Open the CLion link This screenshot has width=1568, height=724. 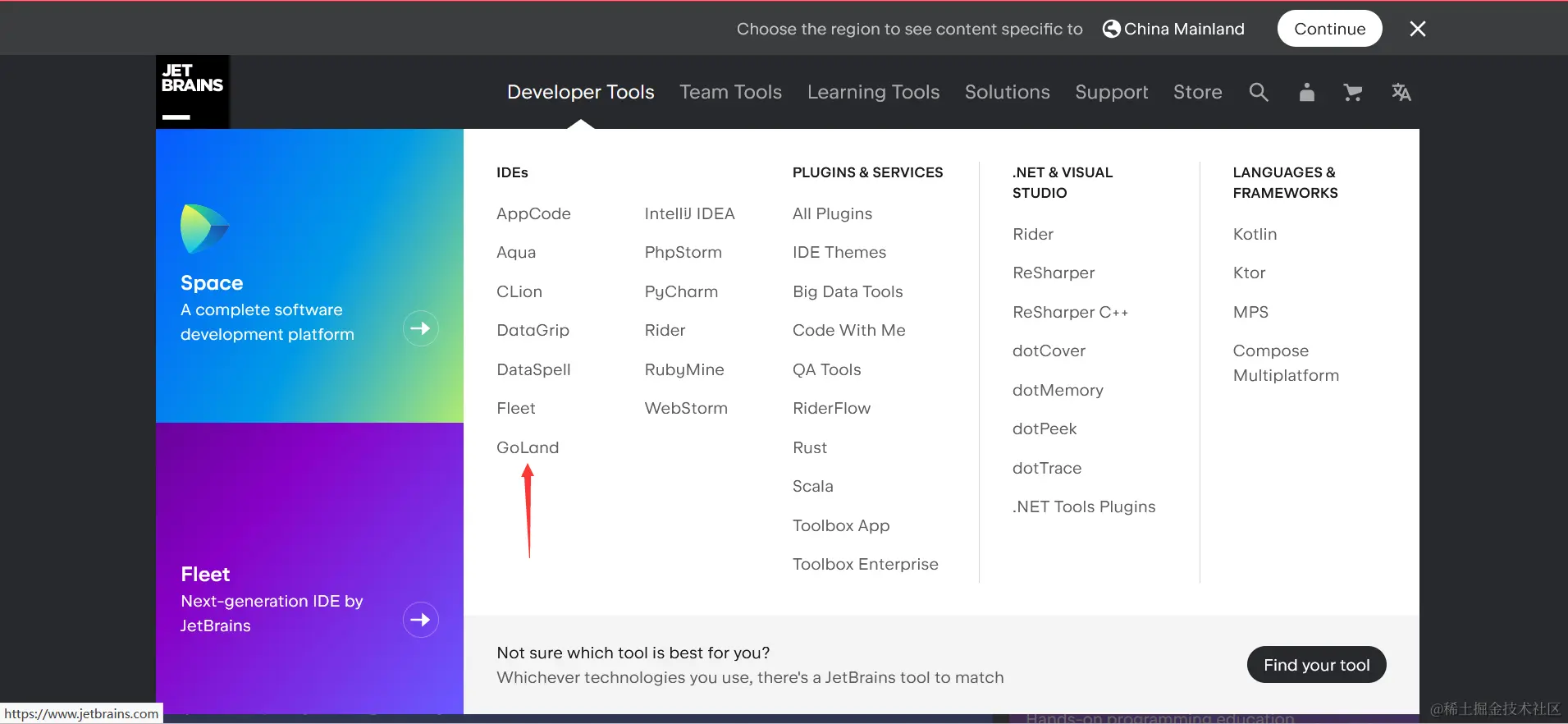point(519,291)
